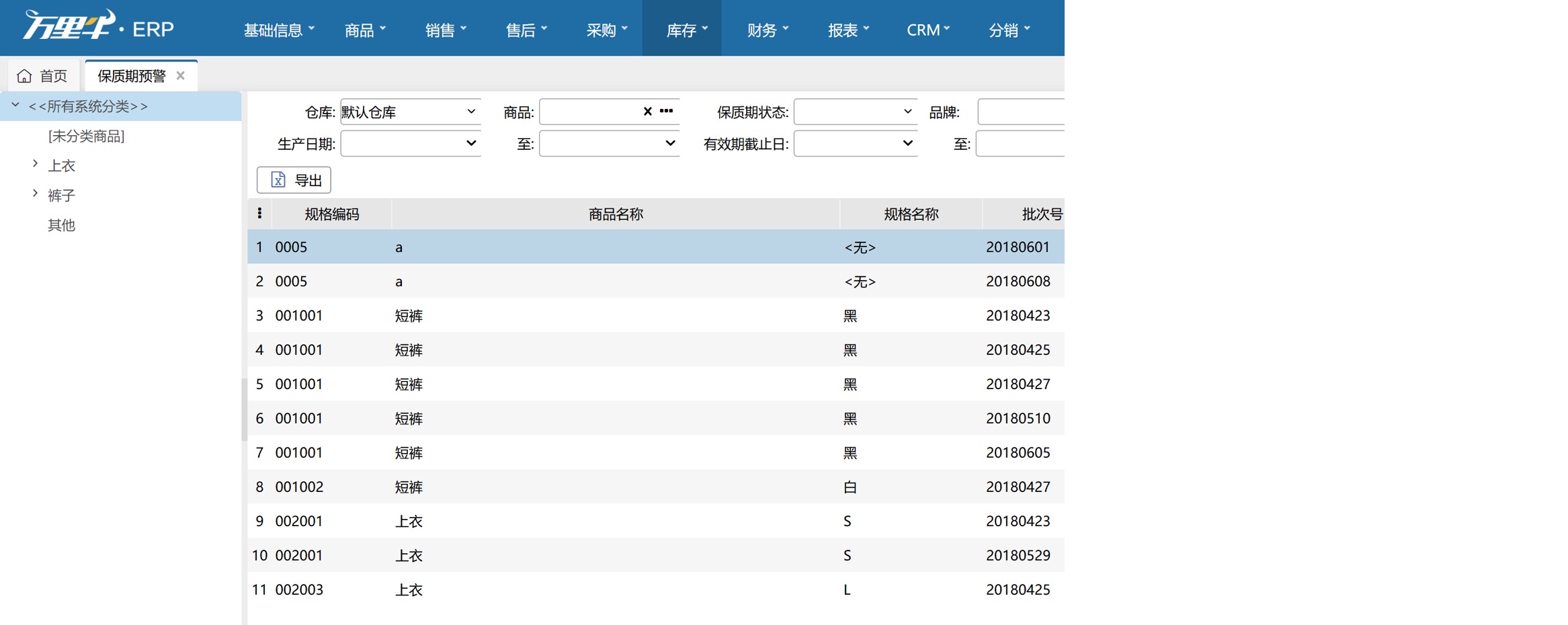
Task: Open column settings three-dot icon in table header
Action: coord(259,214)
